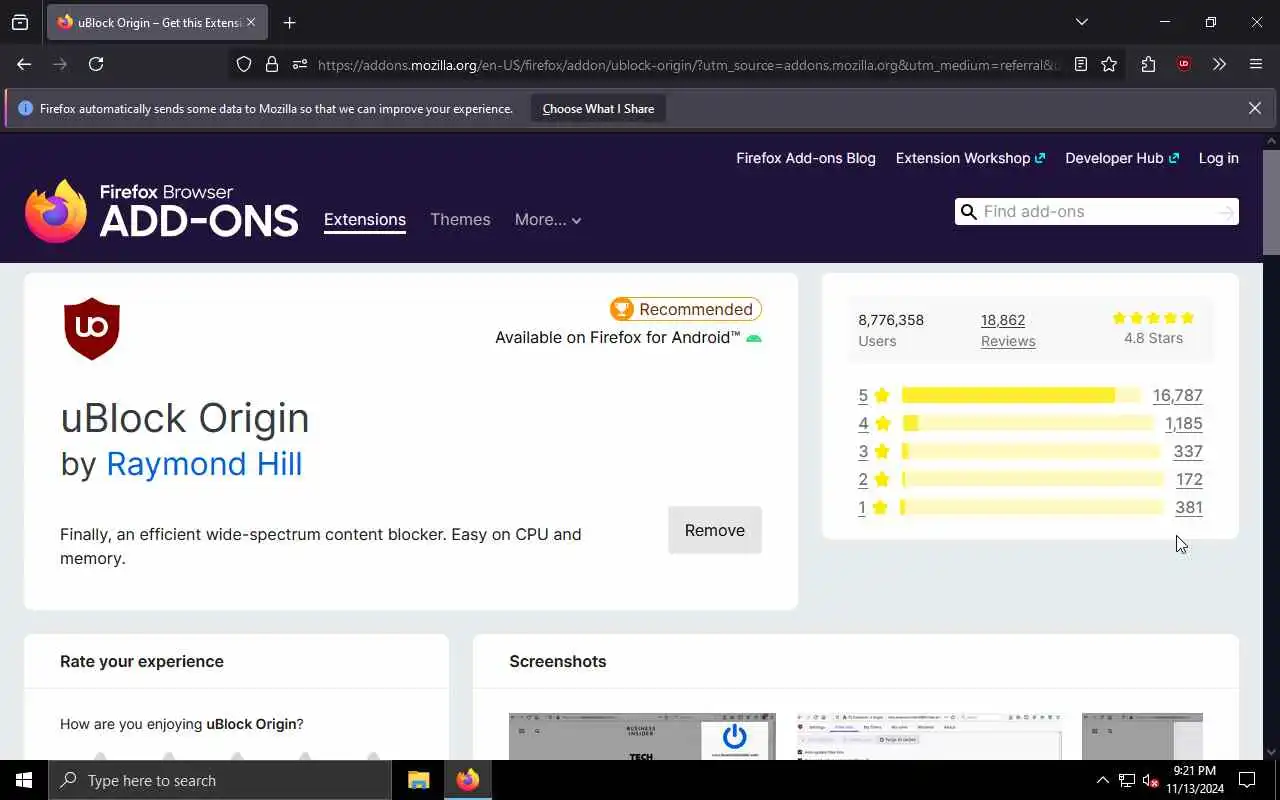Filter reviews by 2 stars
Viewport: 1280px width, 800px height.
click(x=873, y=479)
